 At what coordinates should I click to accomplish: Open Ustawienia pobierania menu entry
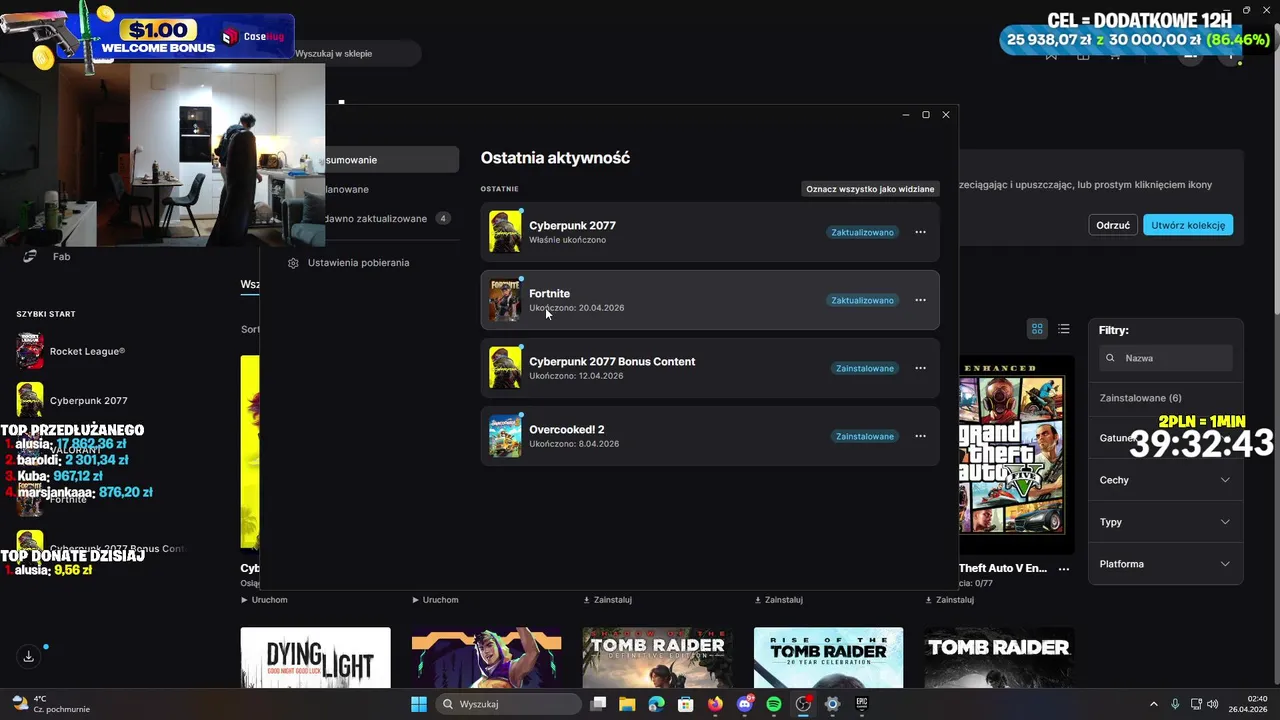[x=358, y=263]
